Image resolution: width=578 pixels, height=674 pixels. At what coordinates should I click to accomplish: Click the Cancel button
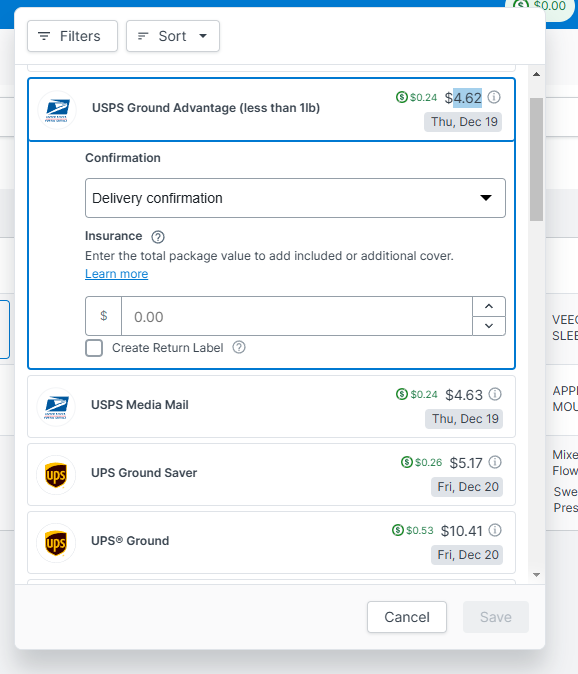pyautogui.click(x=407, y=617)
